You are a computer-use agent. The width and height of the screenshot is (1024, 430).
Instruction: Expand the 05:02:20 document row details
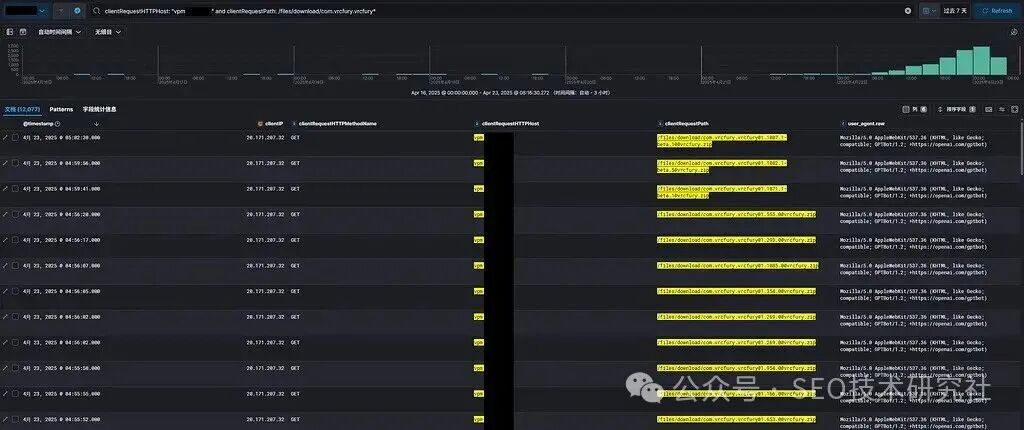(5, 138)
